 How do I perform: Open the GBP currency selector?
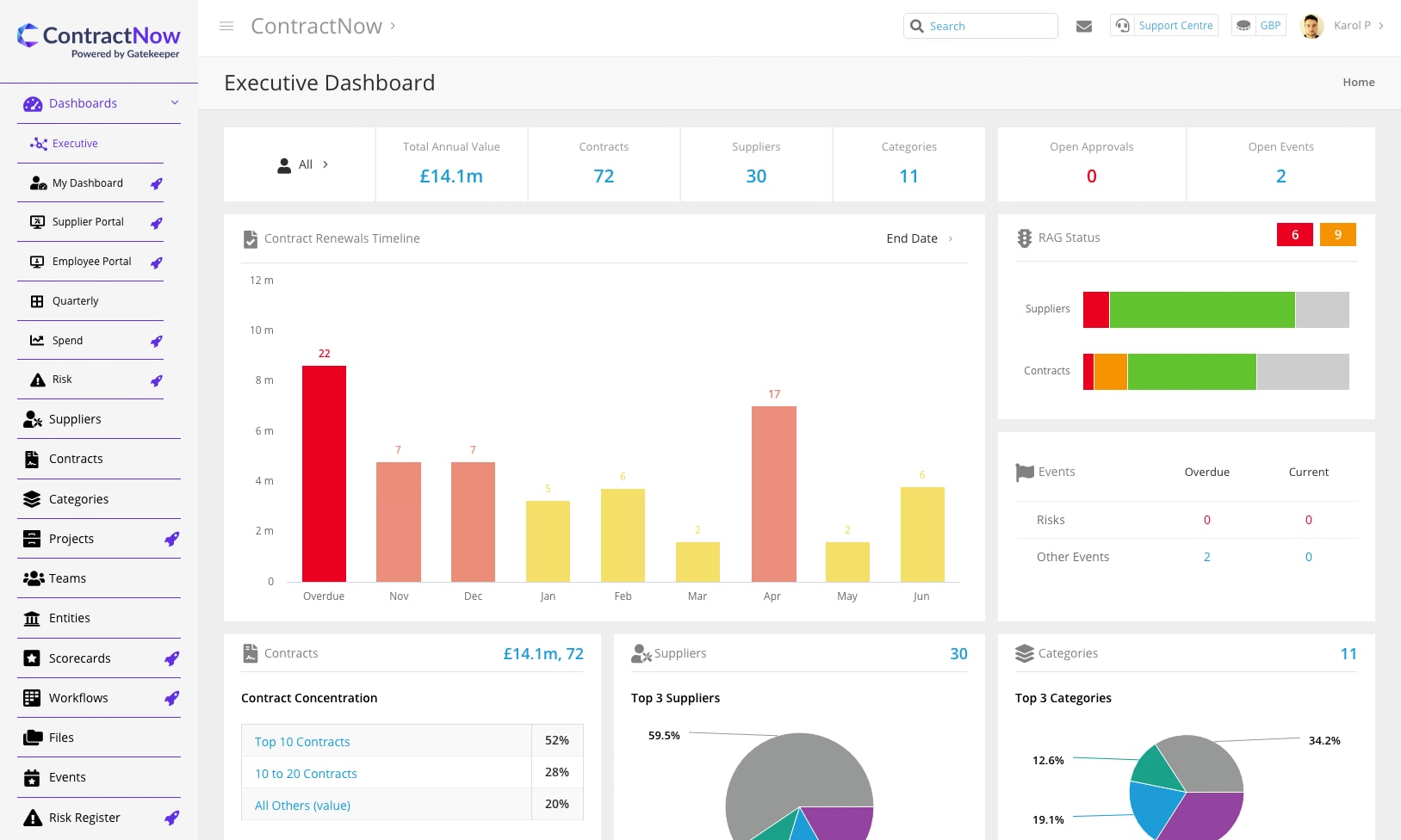[x=1259, y=26]
